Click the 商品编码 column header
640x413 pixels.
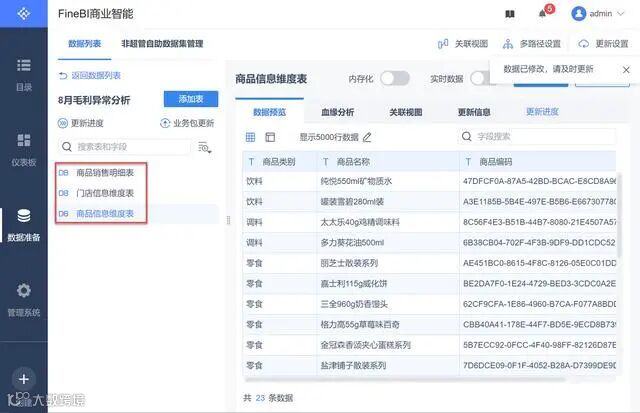(538, 162)
